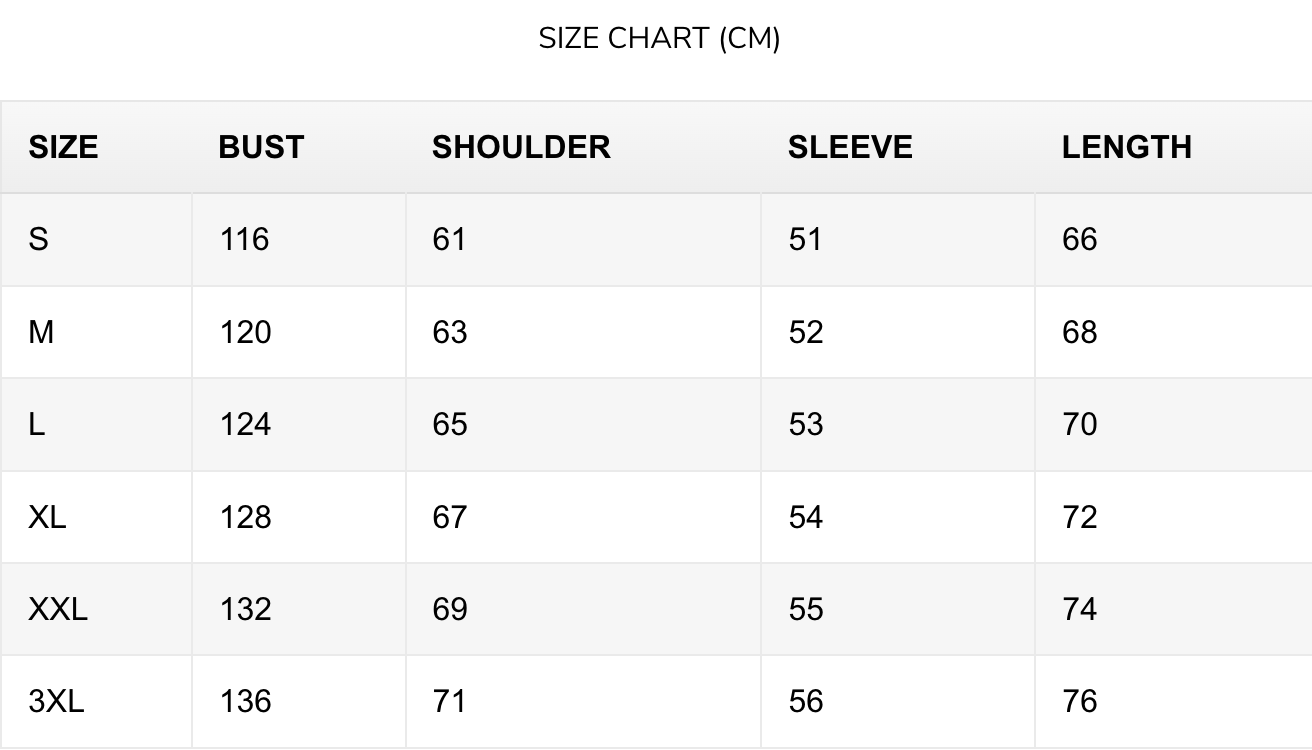Viewport: 1312px width, 750px height.
Task: Select the L size row label
Action: [x=36, y=424]
